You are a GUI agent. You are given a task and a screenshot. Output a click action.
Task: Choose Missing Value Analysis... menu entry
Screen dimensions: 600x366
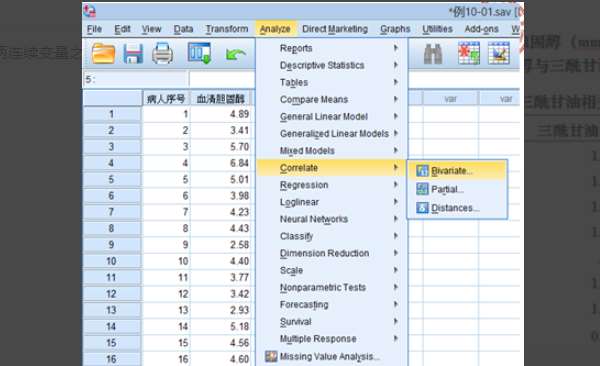tap(331, 356)
